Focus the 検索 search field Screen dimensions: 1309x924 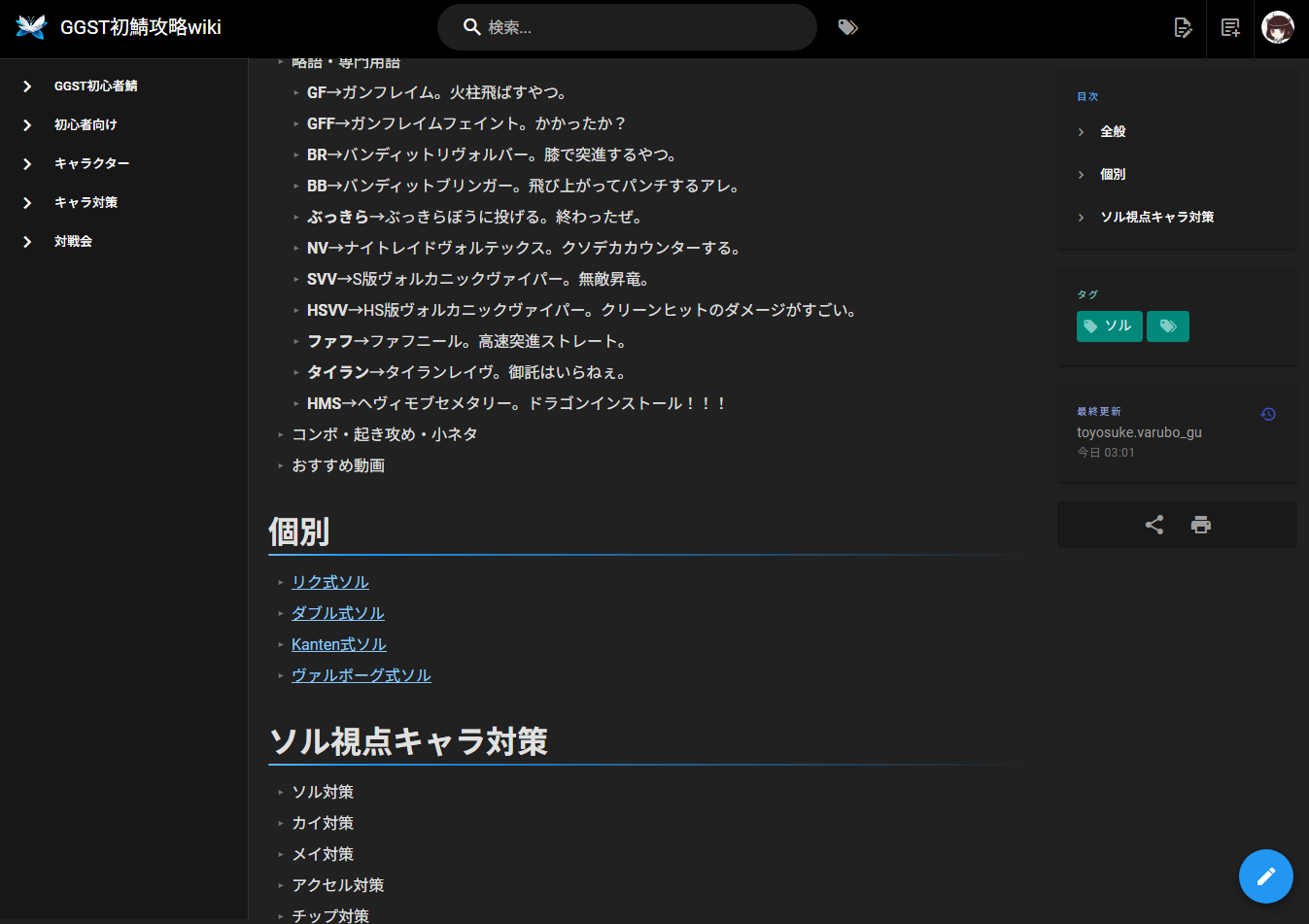(x=627, y=27)
